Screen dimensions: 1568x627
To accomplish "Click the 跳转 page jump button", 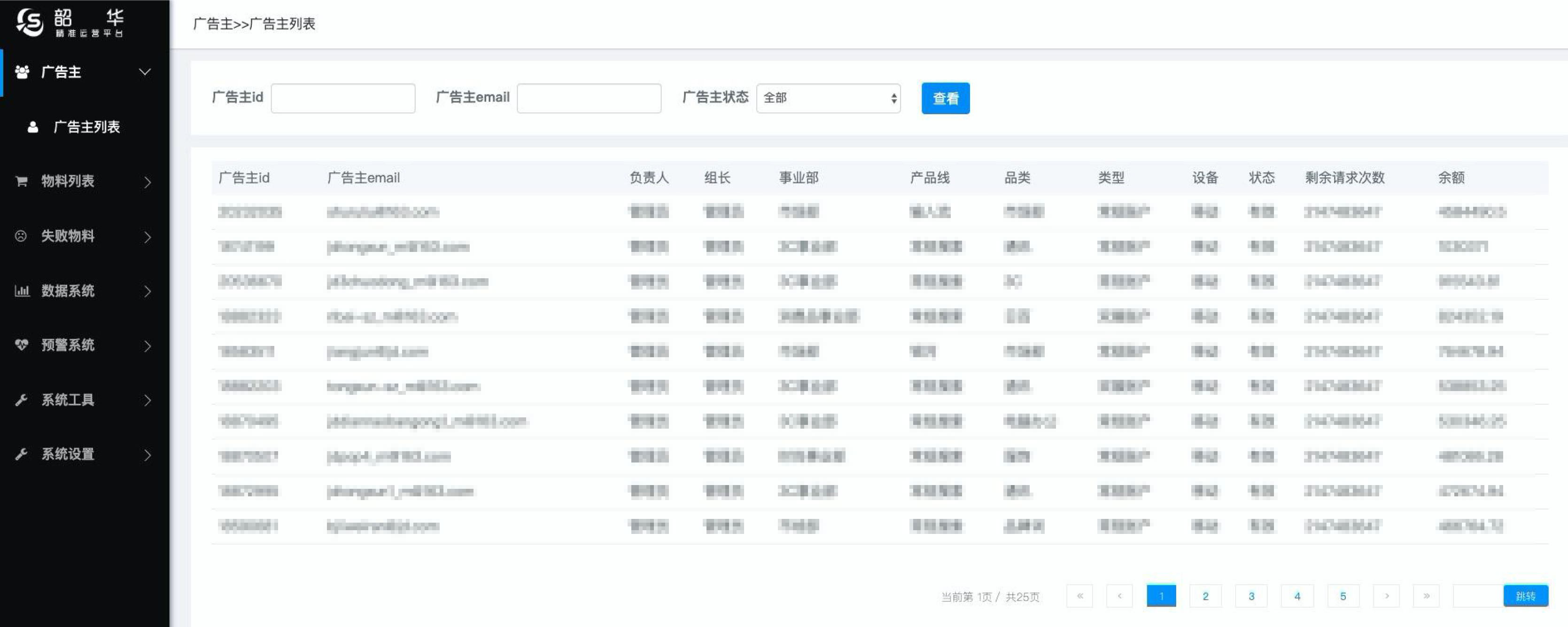I will pos(1525,596).
